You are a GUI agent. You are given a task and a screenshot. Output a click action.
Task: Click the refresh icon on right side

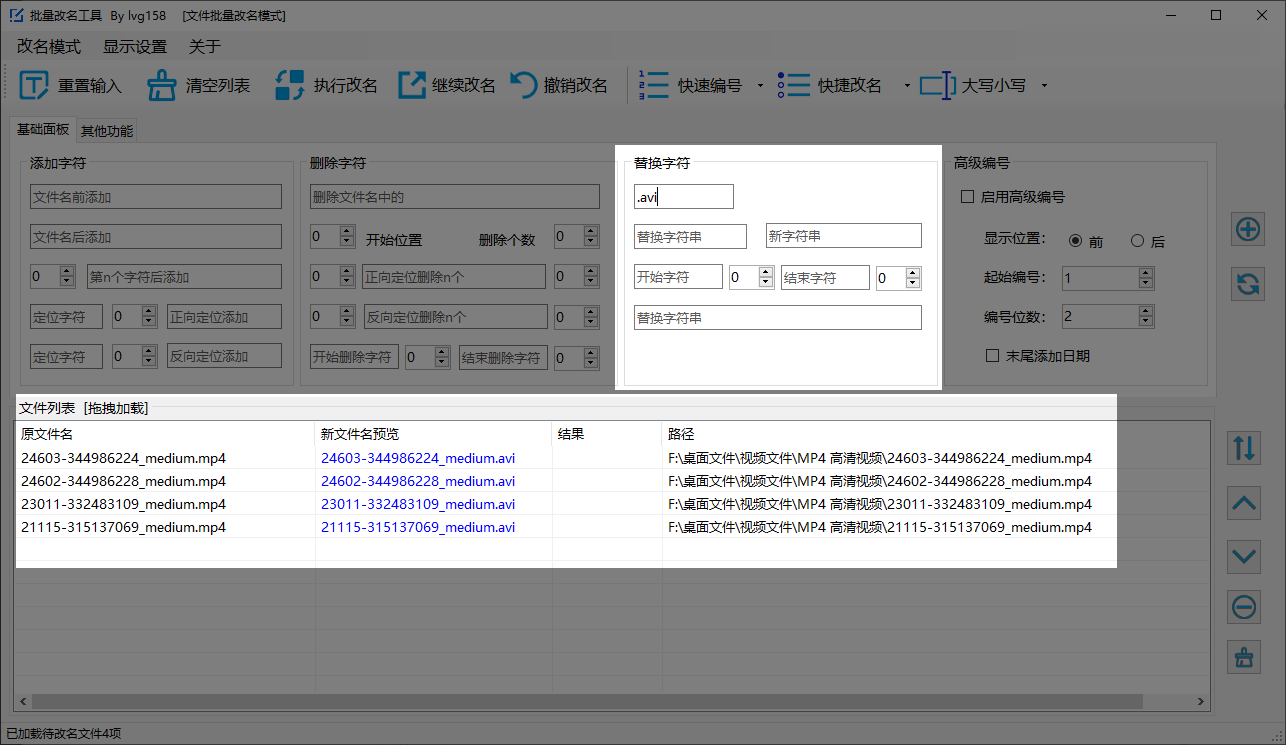(1247, 284)
